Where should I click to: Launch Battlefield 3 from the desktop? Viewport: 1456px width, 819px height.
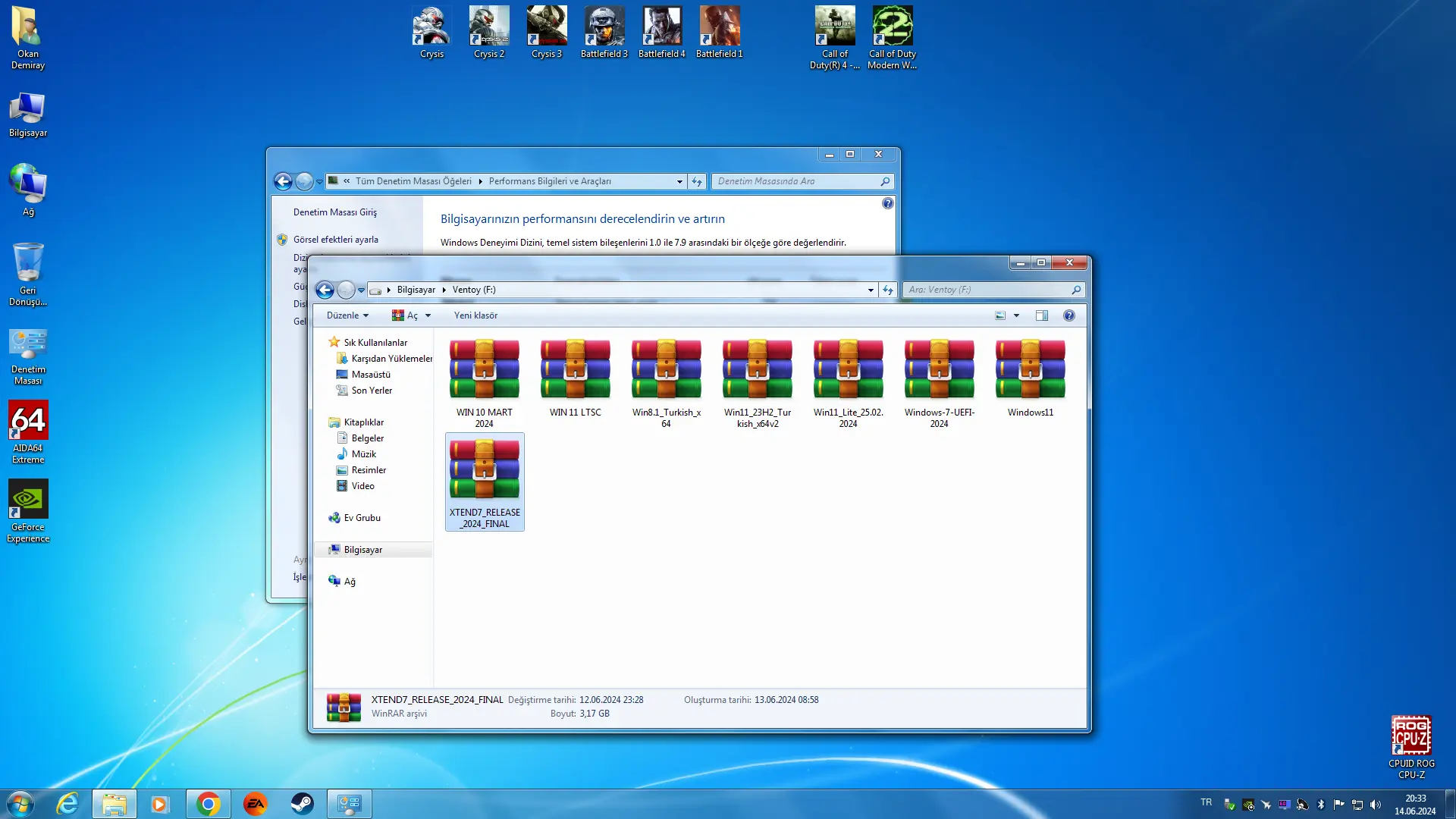(x=604, y=33)
